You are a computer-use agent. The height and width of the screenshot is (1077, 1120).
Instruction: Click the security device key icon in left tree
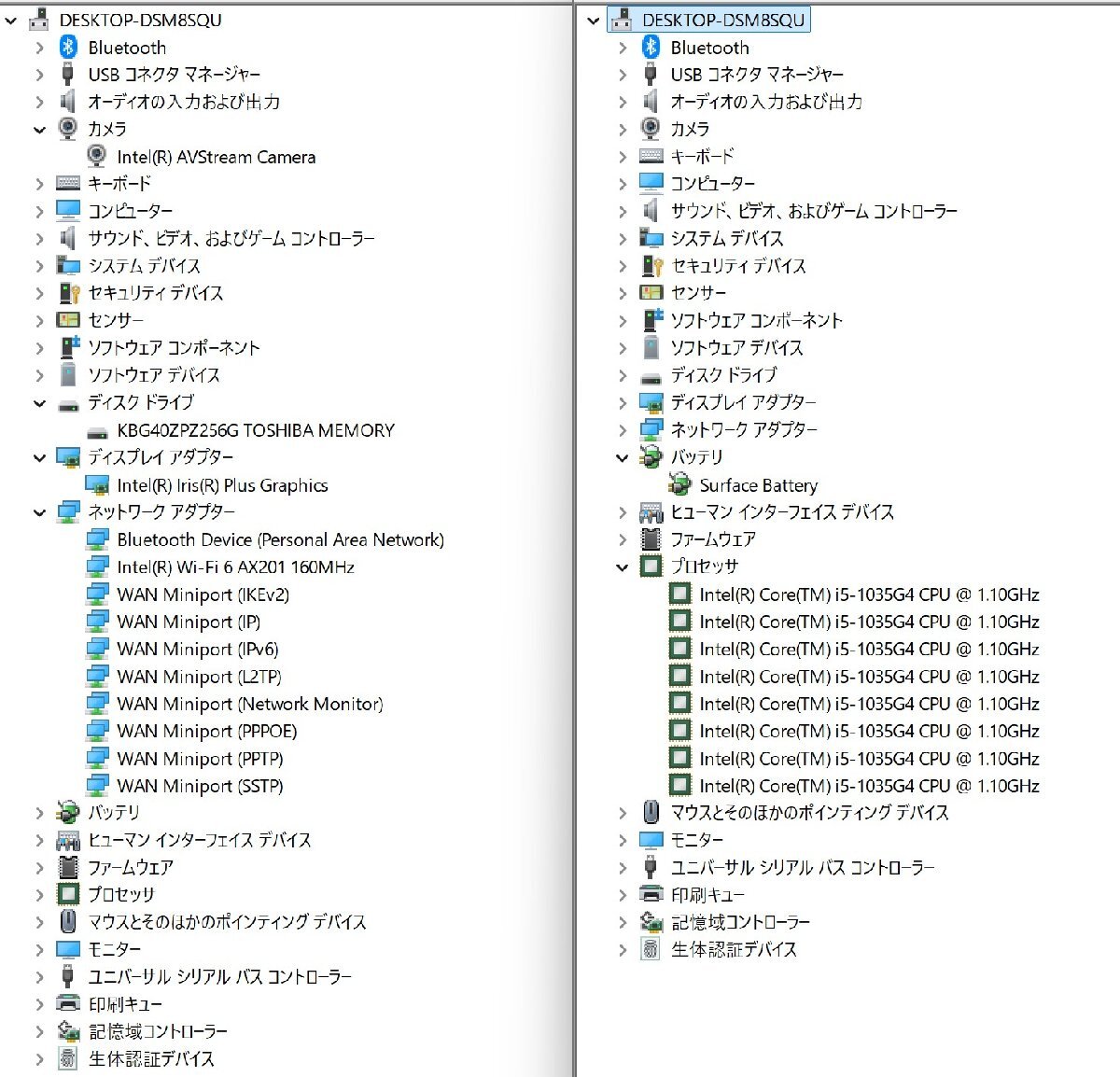(69, 293)
